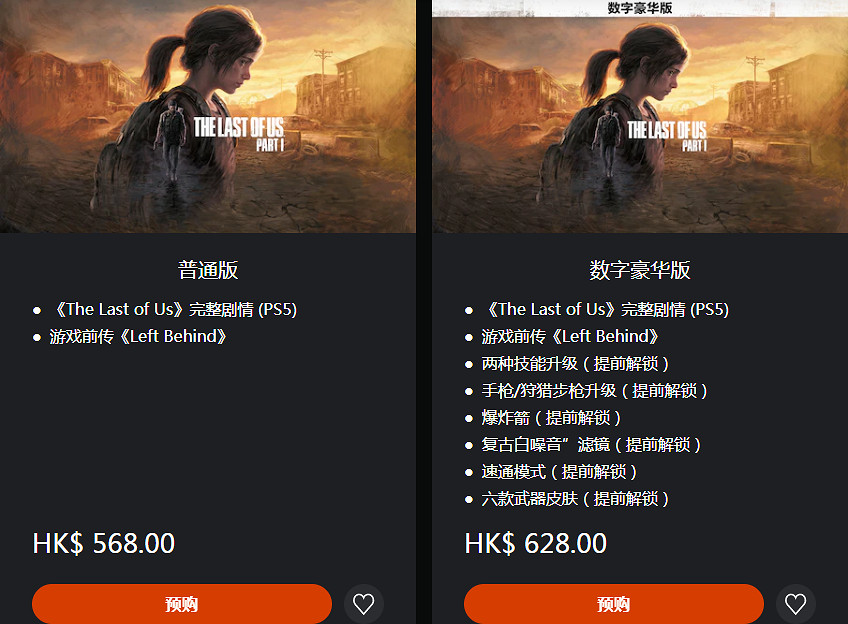The height and width of the screenshot is (624, 848).
Task: Select the 数字豪华版 edition title below the cover art
Action: (640, 270)
